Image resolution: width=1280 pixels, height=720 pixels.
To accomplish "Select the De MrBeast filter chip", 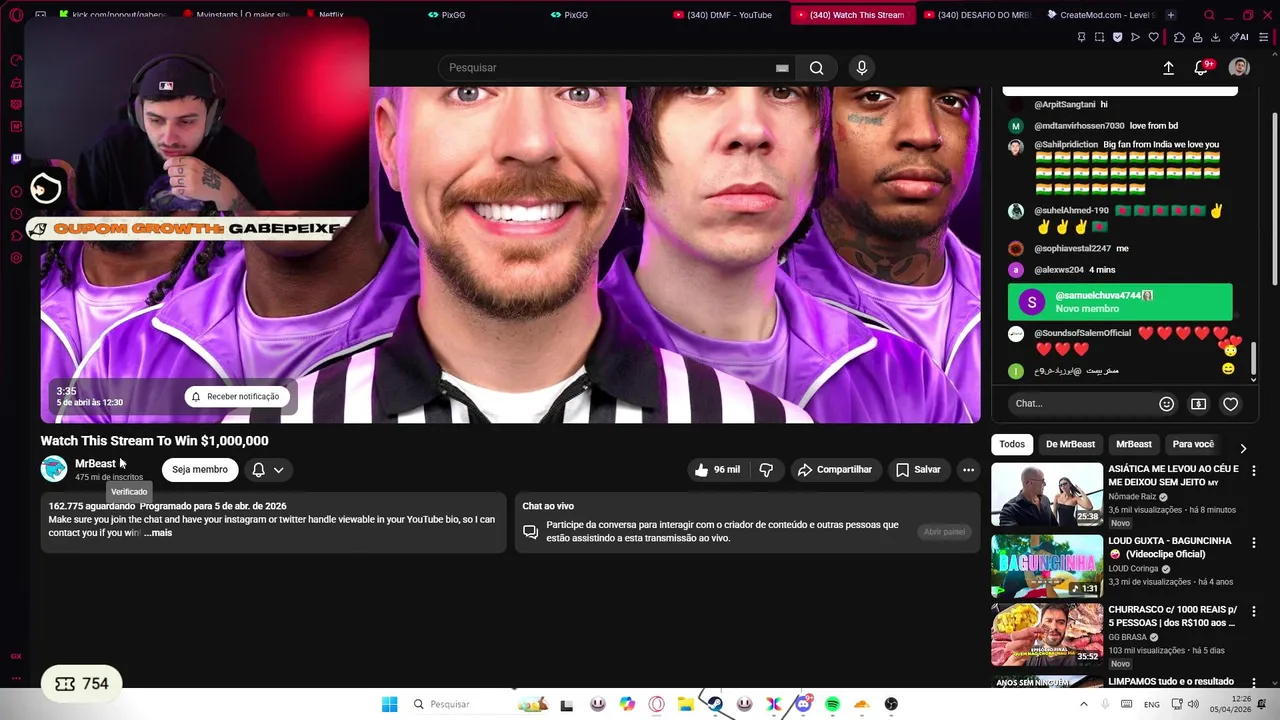I will click(1070, 444).
